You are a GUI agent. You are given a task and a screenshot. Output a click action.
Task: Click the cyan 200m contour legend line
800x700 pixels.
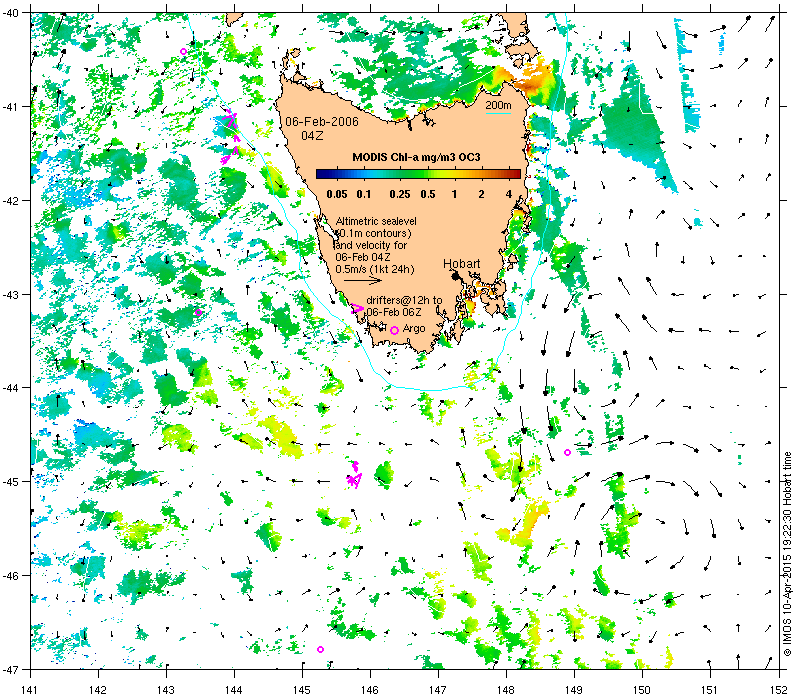[498, 113]
